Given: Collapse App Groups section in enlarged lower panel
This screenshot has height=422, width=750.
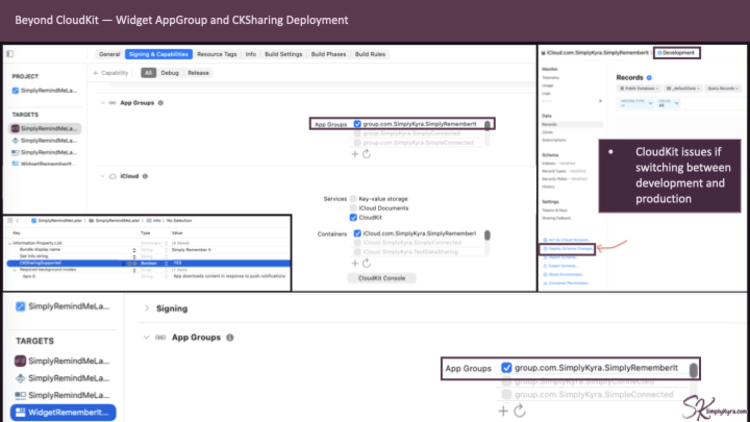Looking at the screenshot, I should pyautogui.click(x=146, y=337).
